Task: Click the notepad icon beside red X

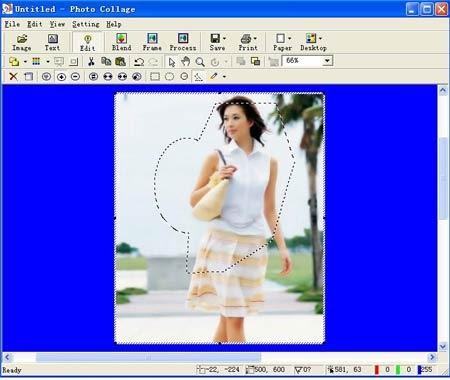Action: [29, 77]
